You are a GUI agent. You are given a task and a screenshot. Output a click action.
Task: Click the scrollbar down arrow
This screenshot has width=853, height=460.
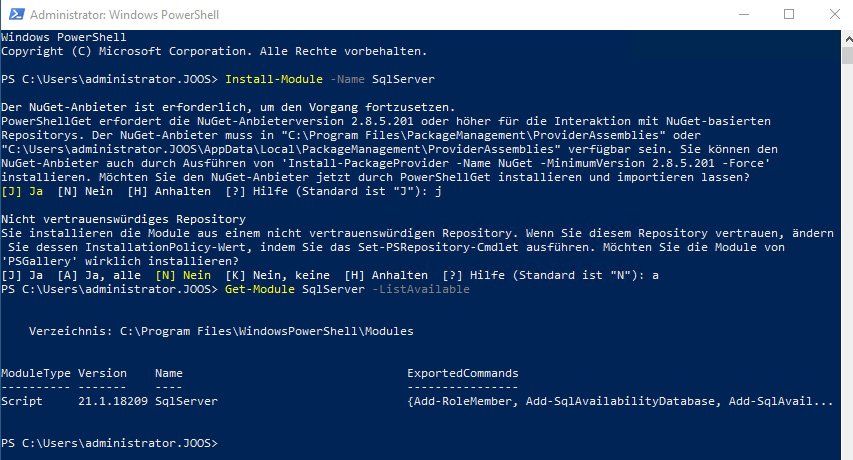(843, 451)
